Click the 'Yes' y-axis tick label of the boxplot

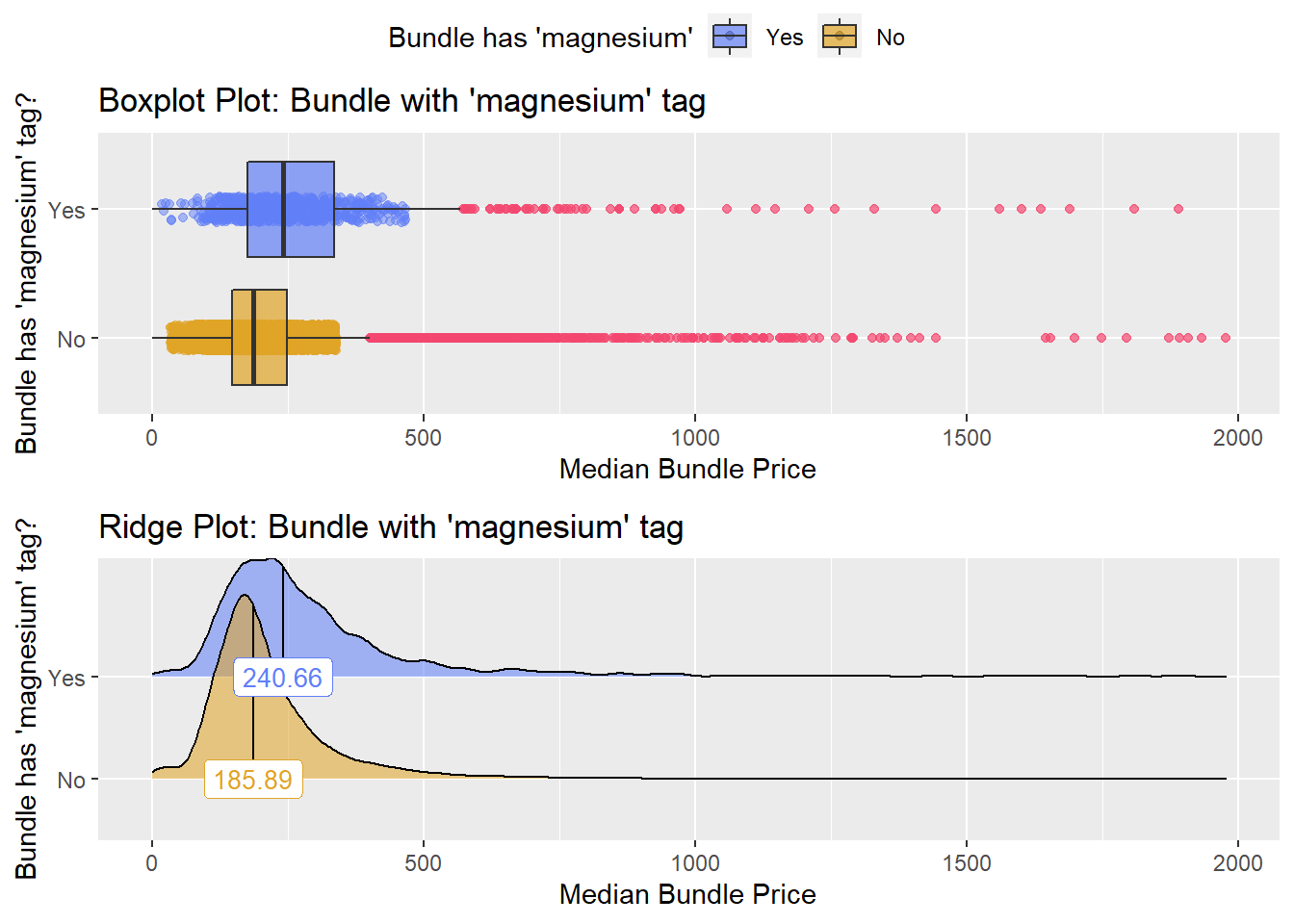(x=66, y=210)
